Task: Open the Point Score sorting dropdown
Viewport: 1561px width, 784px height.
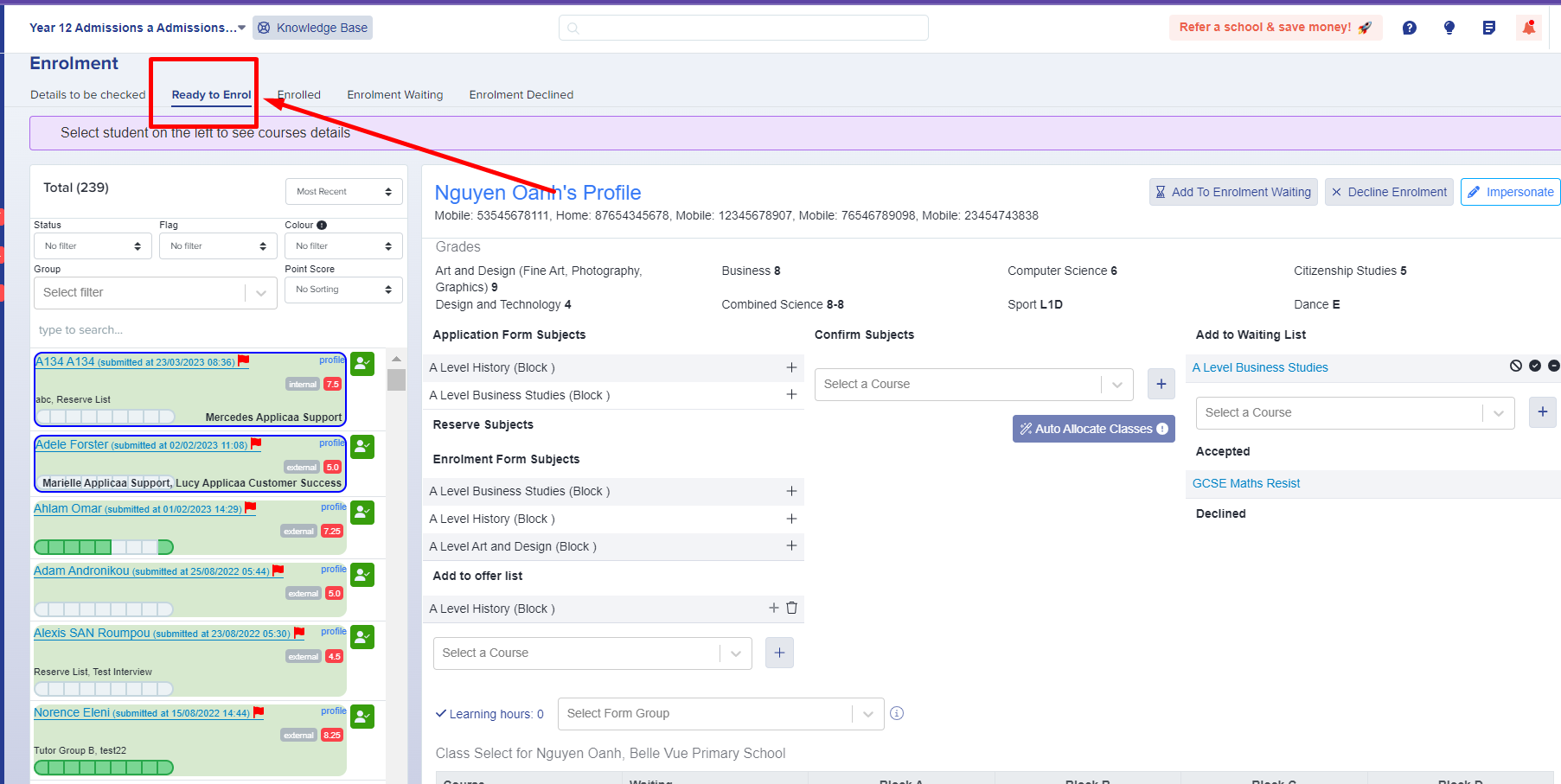Action: [344, 290]
